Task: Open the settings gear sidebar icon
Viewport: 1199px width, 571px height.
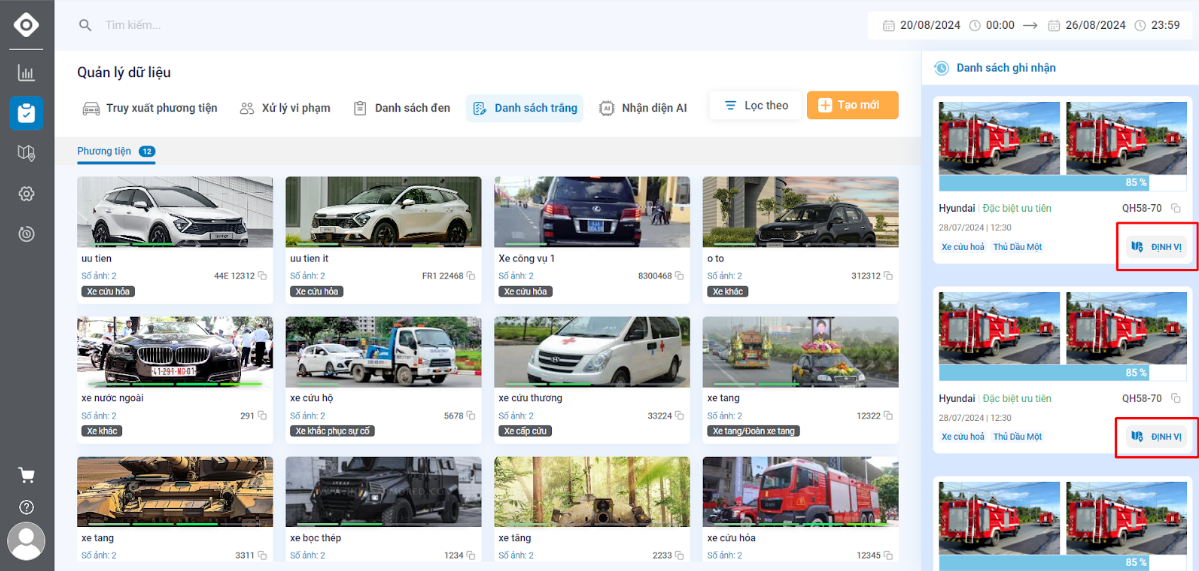Action: pyautogui.click(x=26, y=194)
